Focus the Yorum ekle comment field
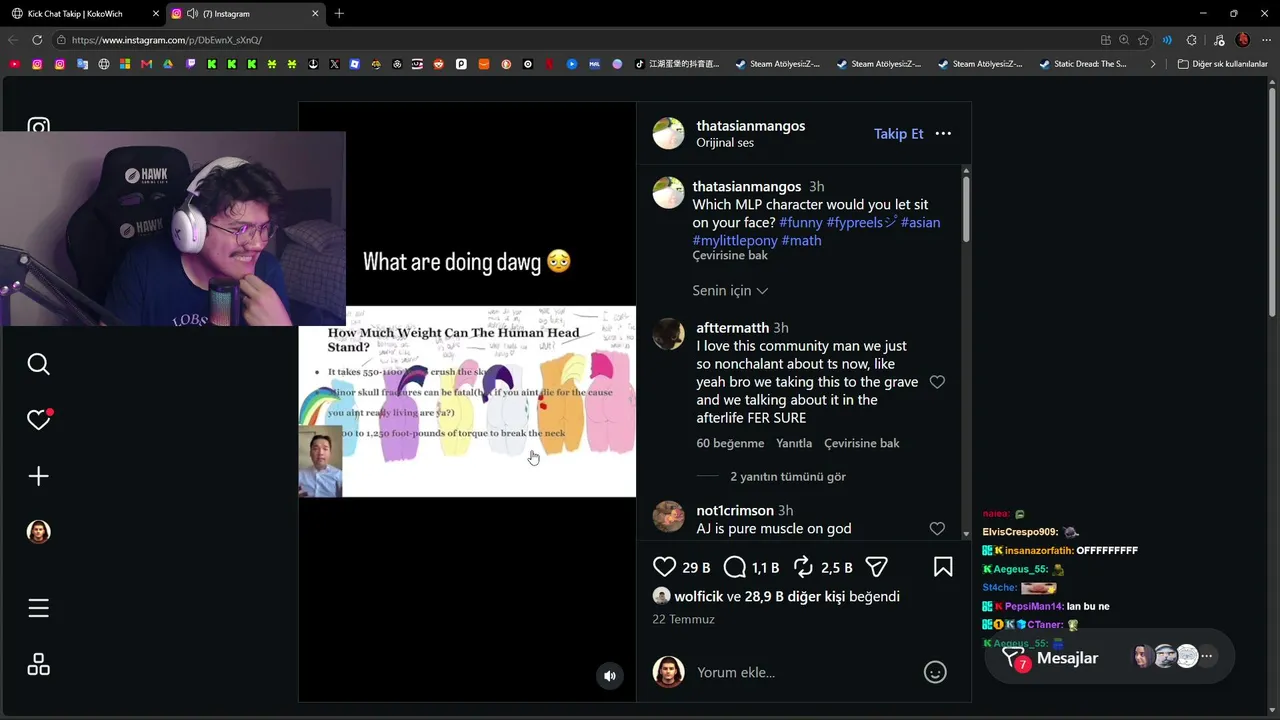 click(800, 672)
